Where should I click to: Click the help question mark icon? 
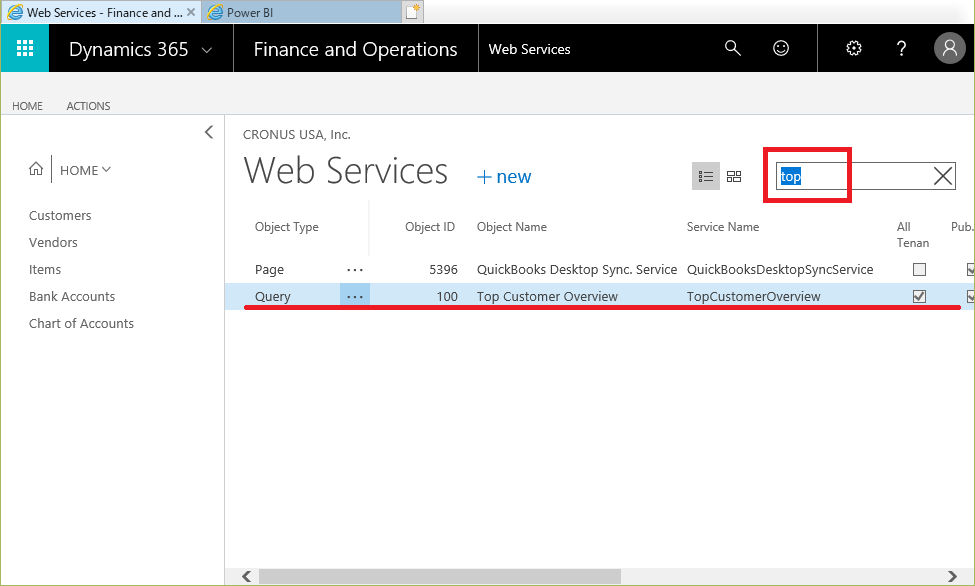click(x=901, y=48)
